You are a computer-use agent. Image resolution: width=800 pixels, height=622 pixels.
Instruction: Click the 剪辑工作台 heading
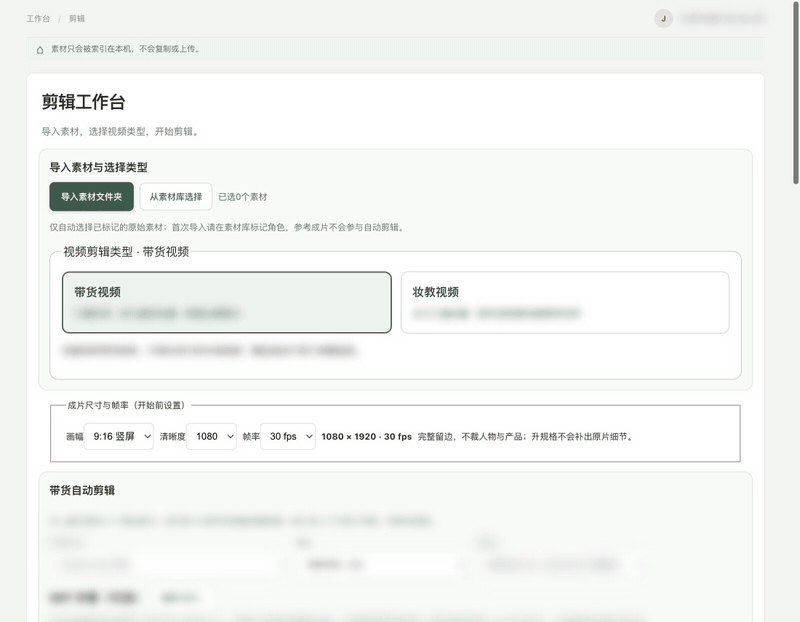click(x=83, y=102)
